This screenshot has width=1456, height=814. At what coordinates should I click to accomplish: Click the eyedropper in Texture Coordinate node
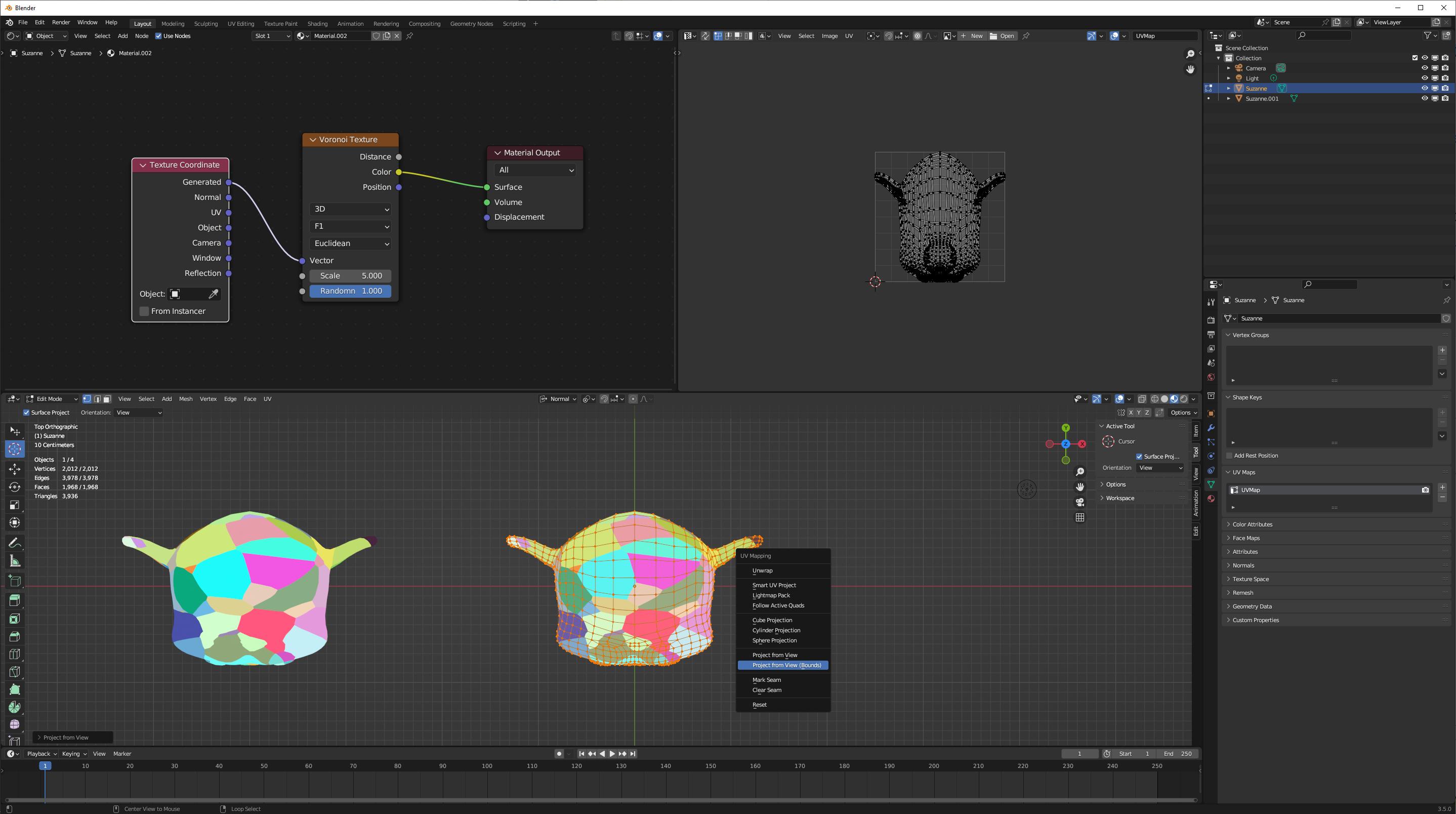click(x=214, y=294)
